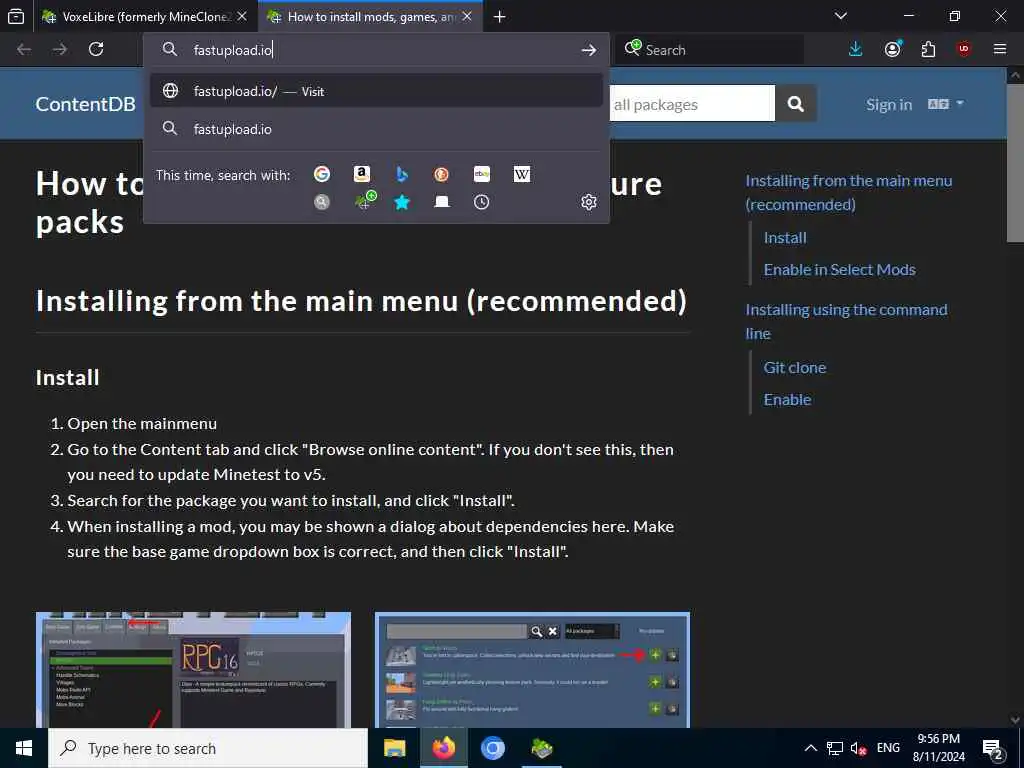Open File Explorer from taskbar
This screenshot has width=1024, height=768.
pos(394,748)
